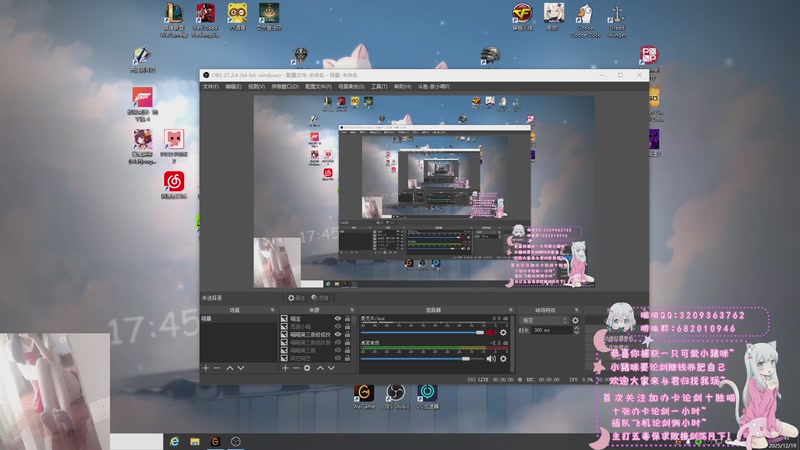Remove the selected scene with minus button
This screenshot has width=800, height=450.
point(217,368)
